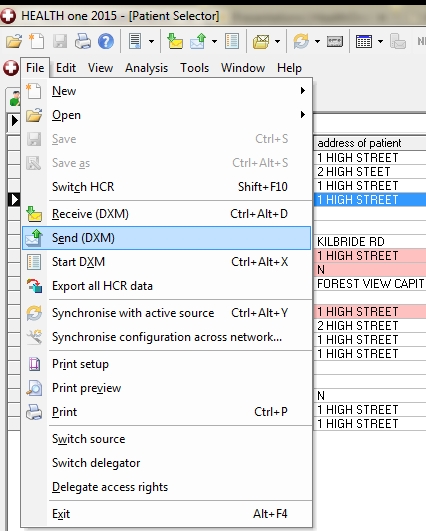
Task: Click the greyed mail-document toolbar icon
Action: point(398,41)
